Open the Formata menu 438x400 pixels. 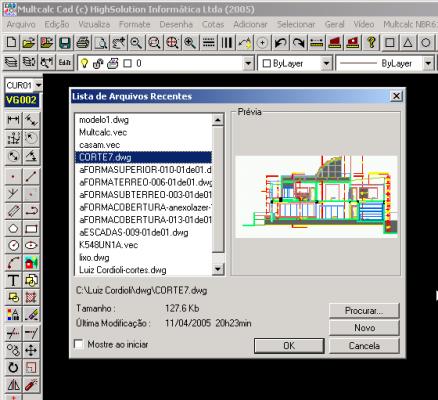point(135,25)
